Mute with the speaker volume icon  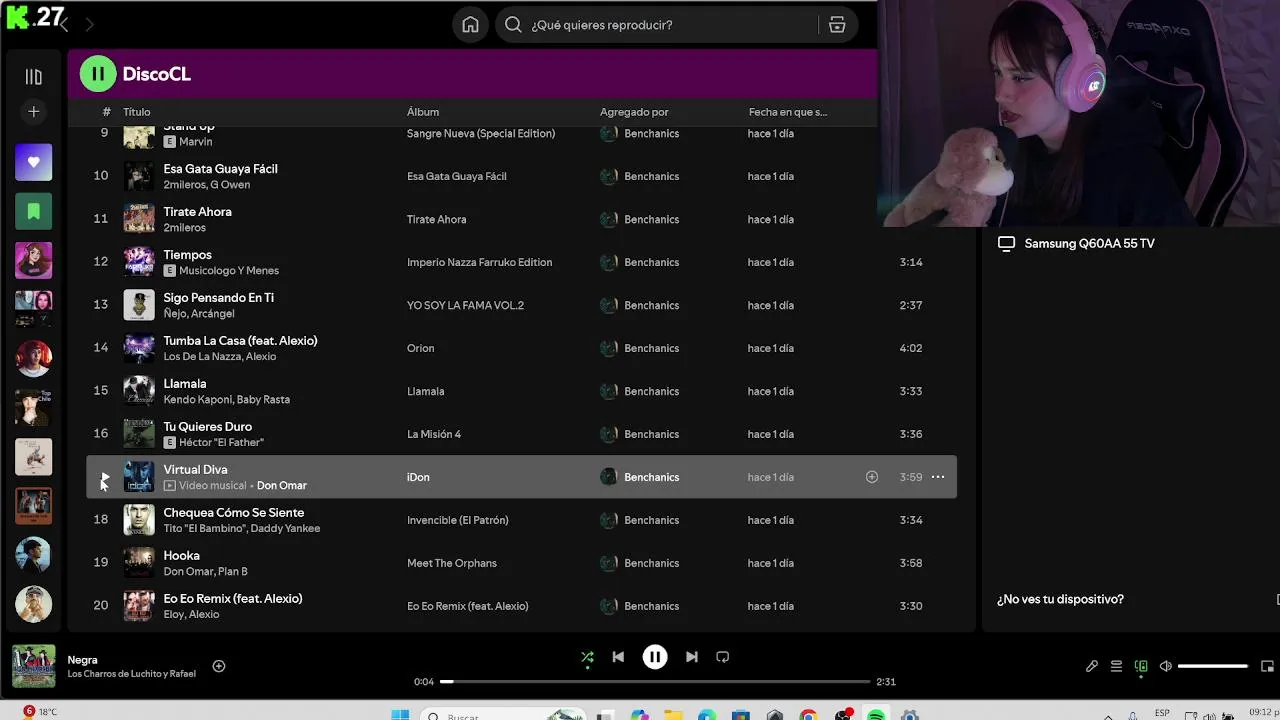[1165, 666]
